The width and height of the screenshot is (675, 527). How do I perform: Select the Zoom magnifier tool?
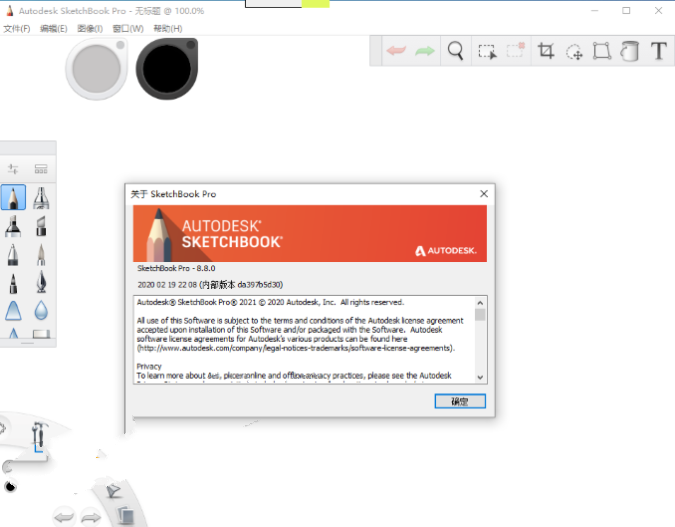(455, 51)
